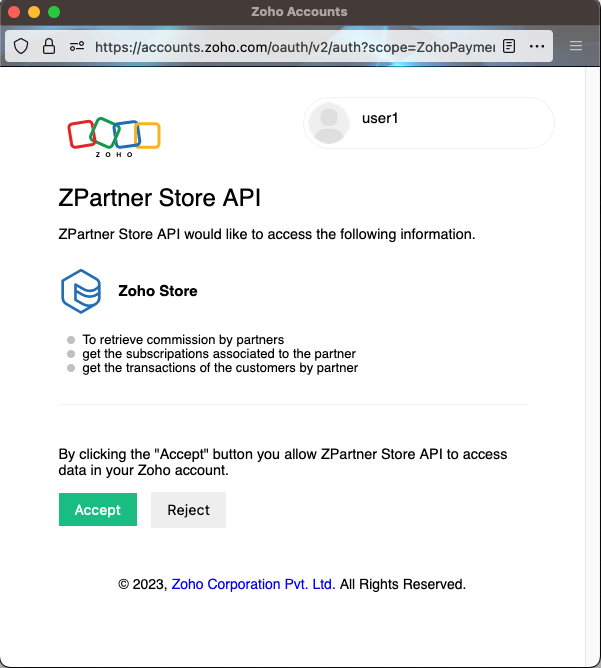Image resolution: width=601 pixels, height=668 pixels.
Task: Click the Zoho Accounts window title
Action: click(x=299, y=12)
